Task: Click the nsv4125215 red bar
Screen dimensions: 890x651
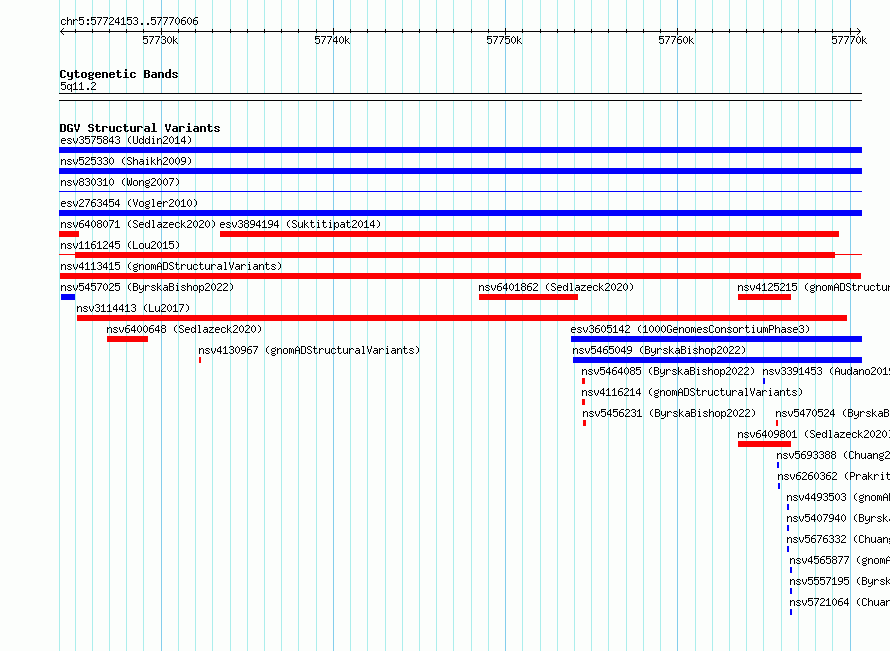Action: [x=764, y=297]
